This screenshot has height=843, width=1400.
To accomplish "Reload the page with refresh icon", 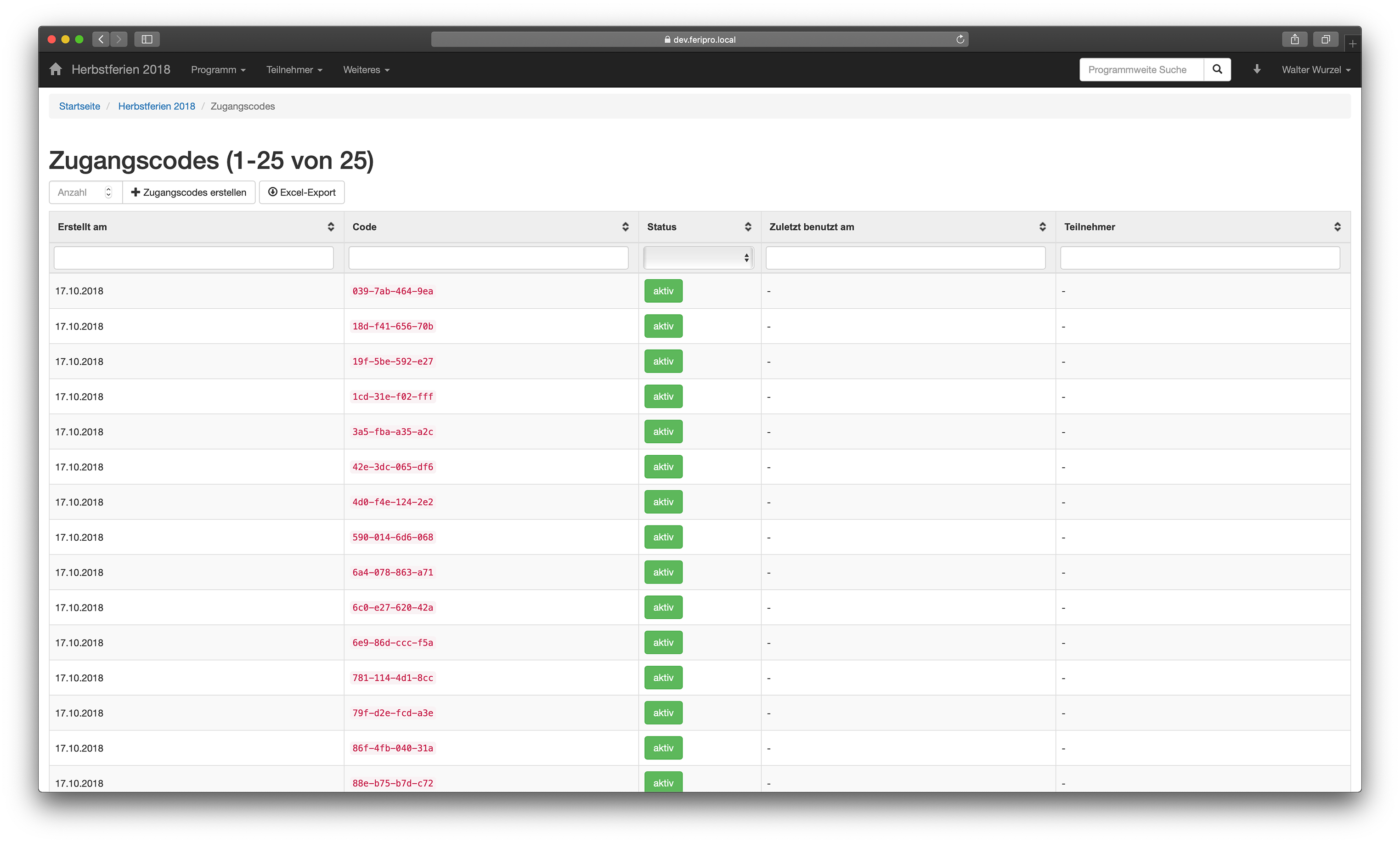I will click(960, 39).
